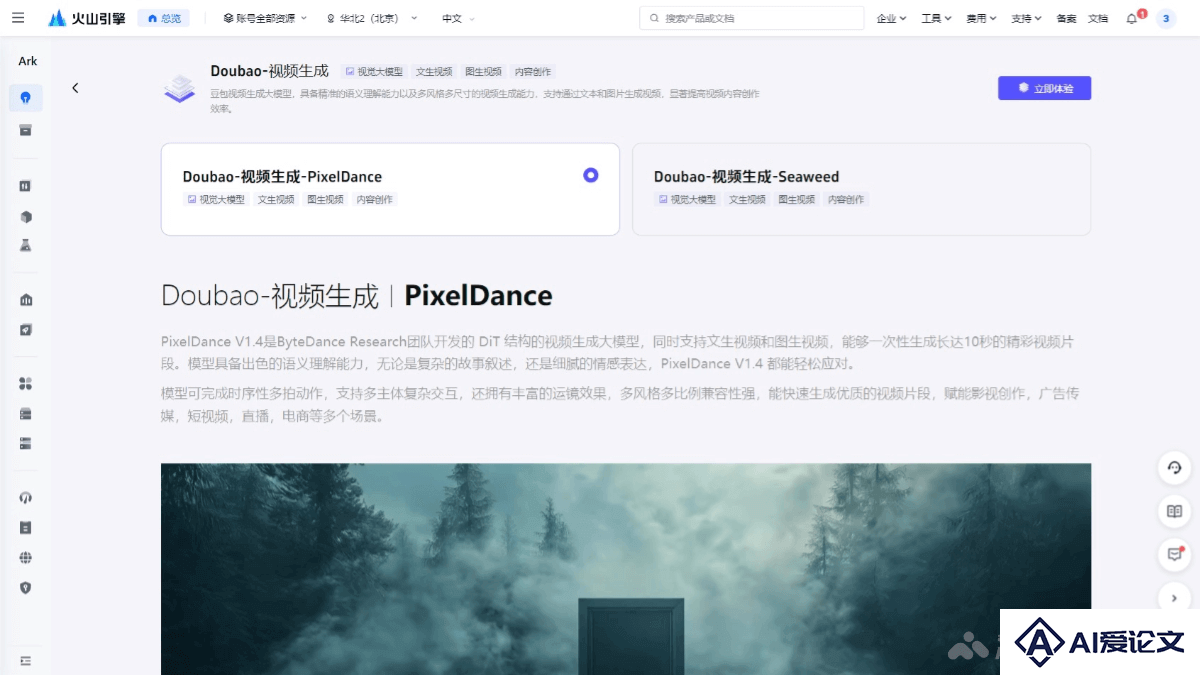Click 视觉大模型 tag in Seaweed card
1200x675 pixels.
click(x=688, y=200)
